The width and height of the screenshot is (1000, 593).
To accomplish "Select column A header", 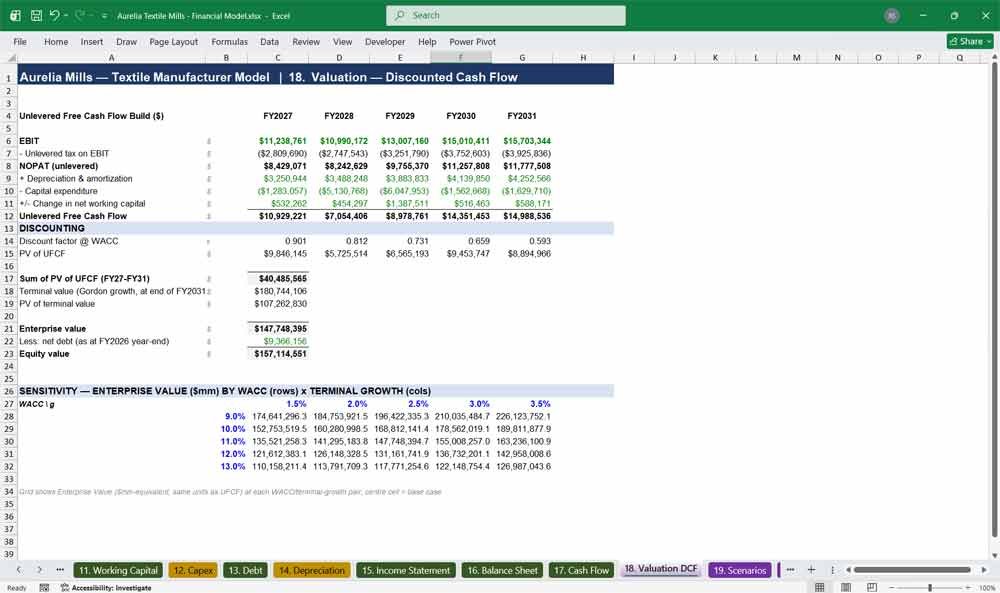I will click(111, 57).
